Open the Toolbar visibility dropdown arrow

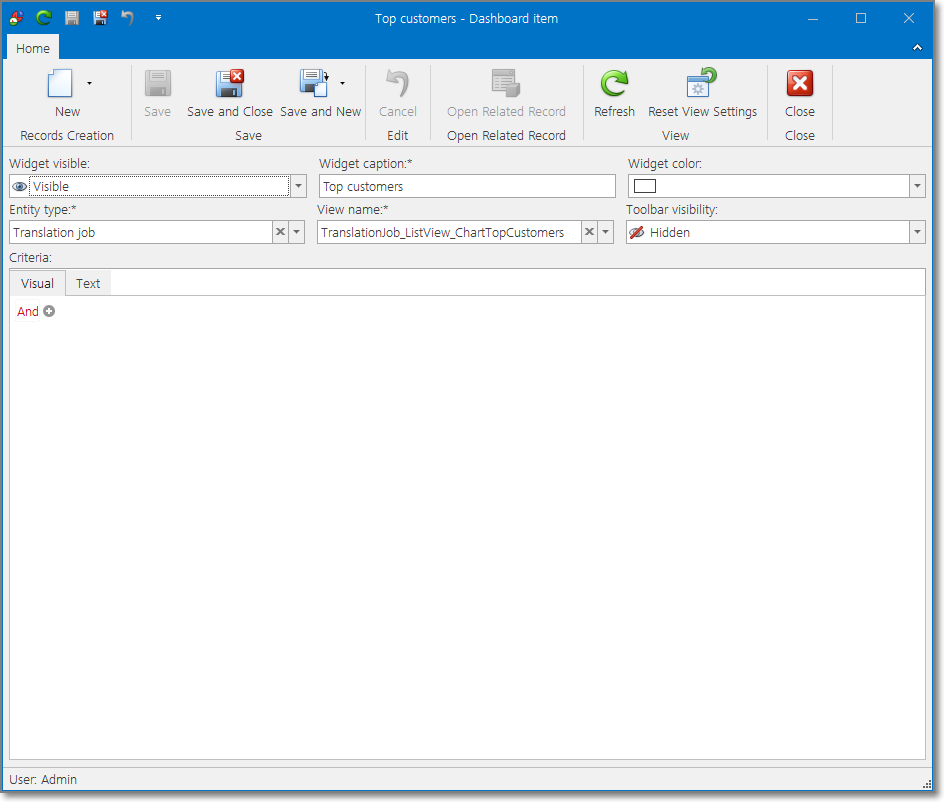[917, 232]
